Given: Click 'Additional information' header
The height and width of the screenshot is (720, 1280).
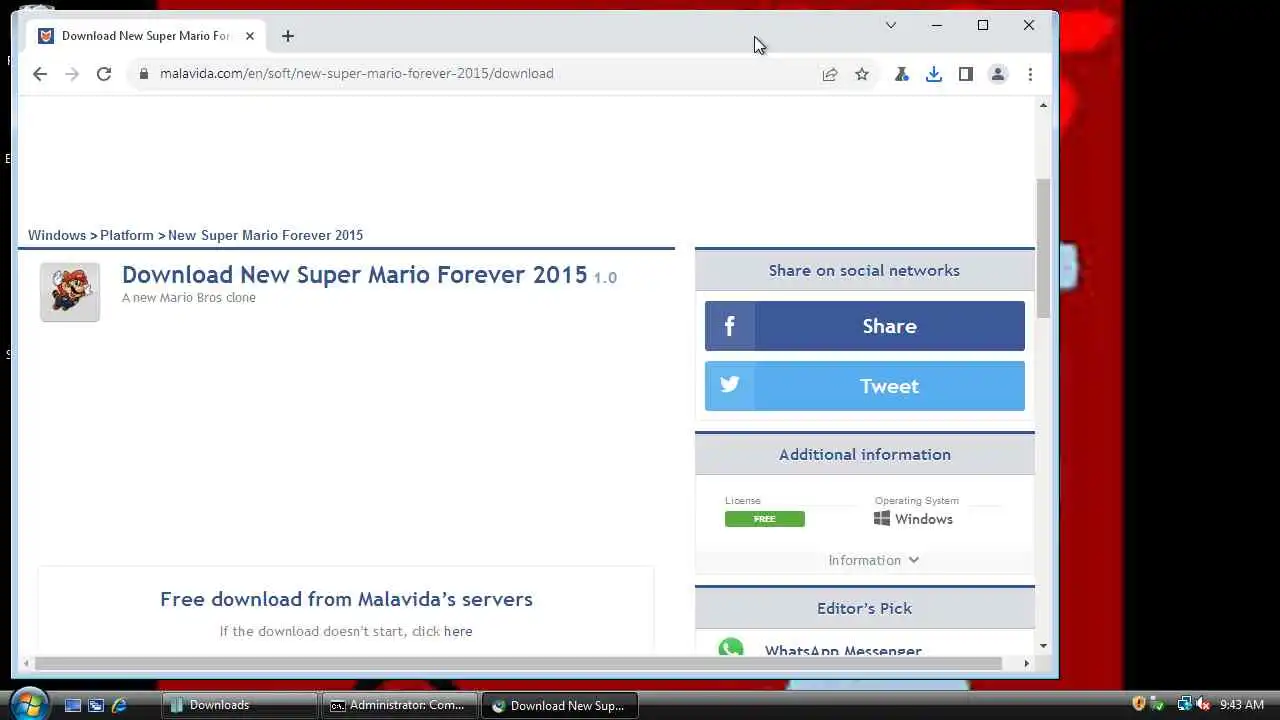Looking at the screenshot, I should click(865, 454).
